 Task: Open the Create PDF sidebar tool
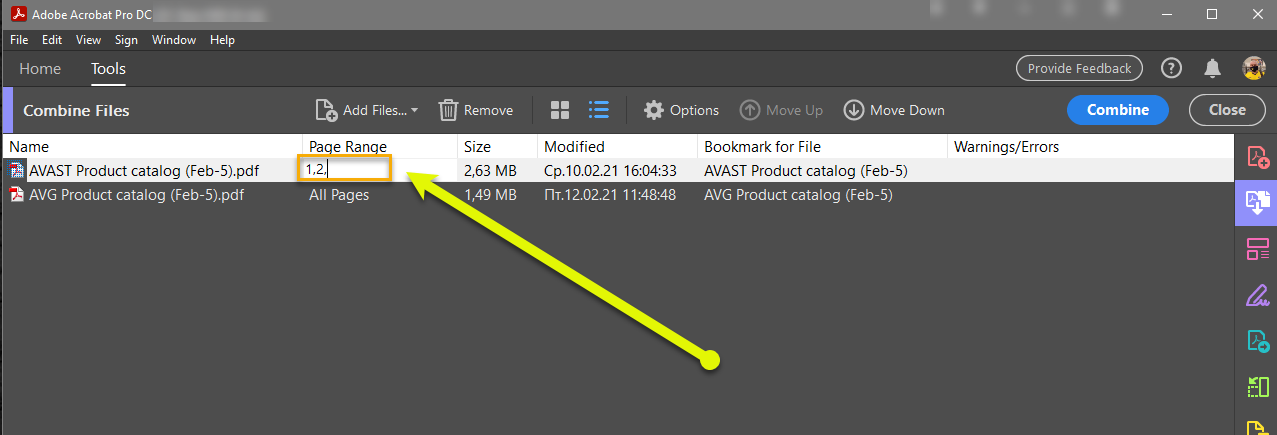[1257, 157]
